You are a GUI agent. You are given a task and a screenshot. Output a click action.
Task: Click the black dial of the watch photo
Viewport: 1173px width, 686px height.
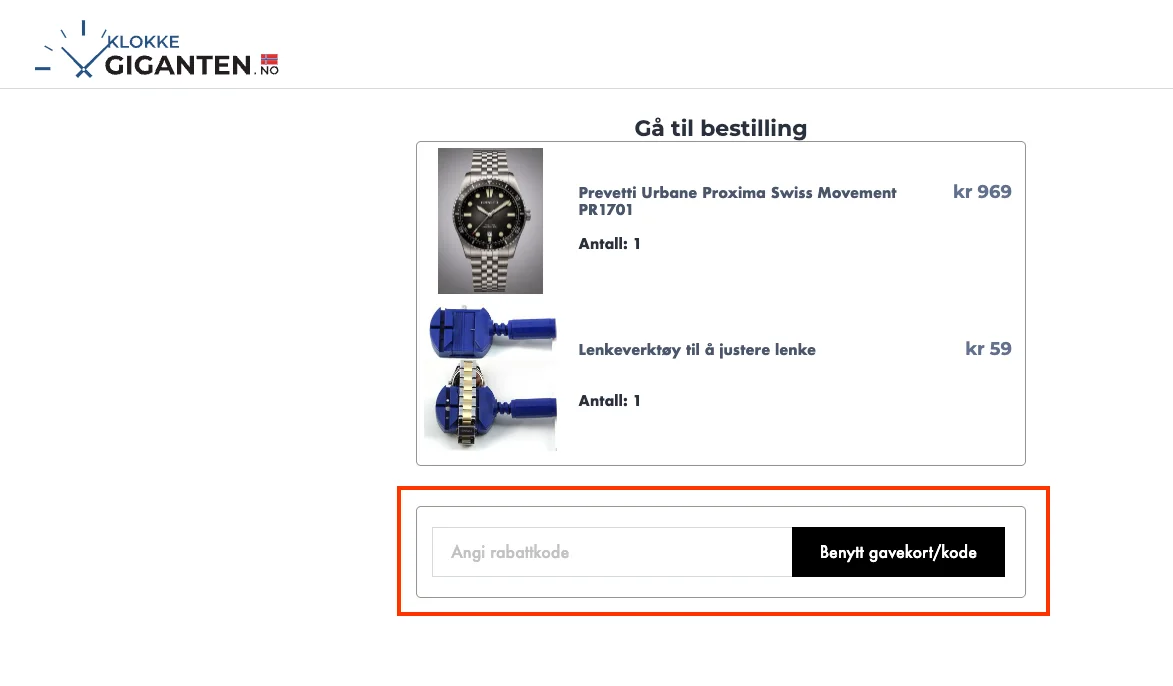[490, 211]
